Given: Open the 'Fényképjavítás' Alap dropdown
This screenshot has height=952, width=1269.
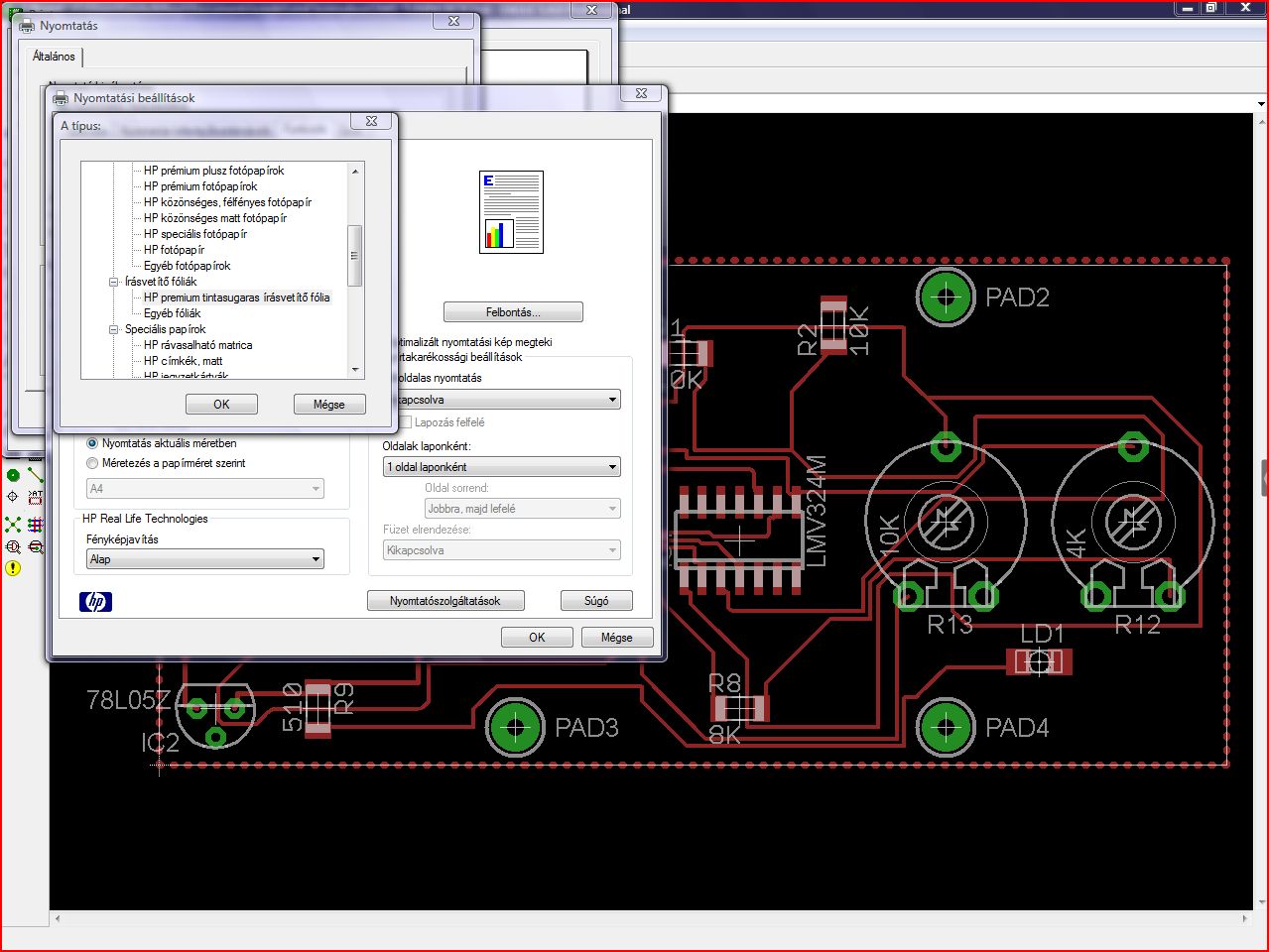Looking at the screenshot, I should point(205,559).
